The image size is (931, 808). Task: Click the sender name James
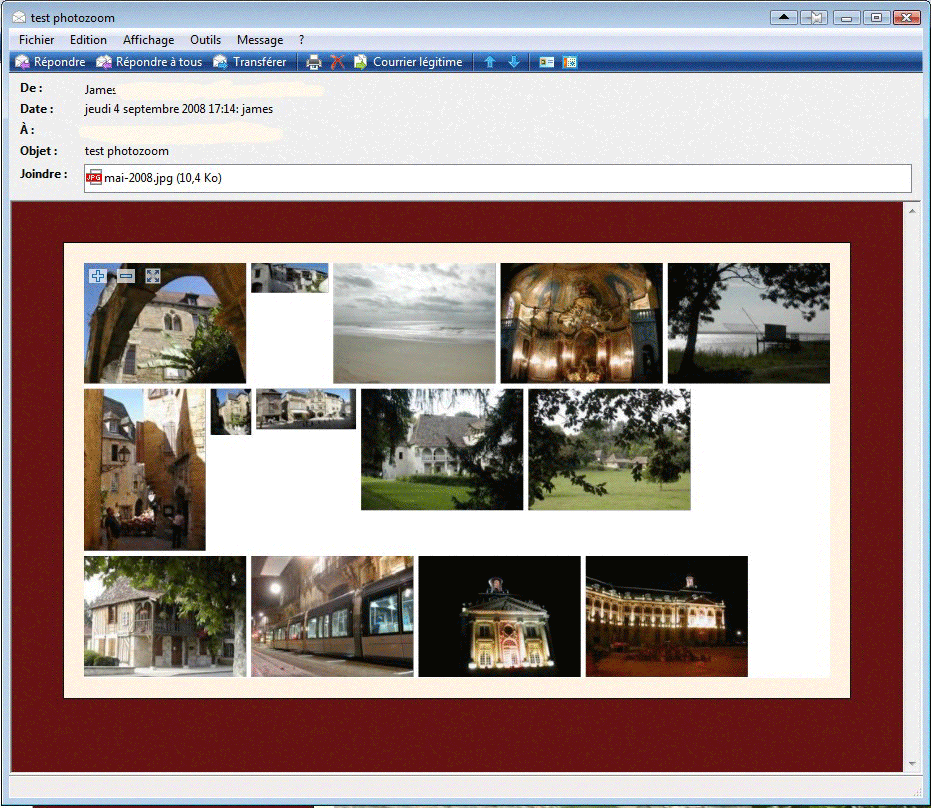100,90
